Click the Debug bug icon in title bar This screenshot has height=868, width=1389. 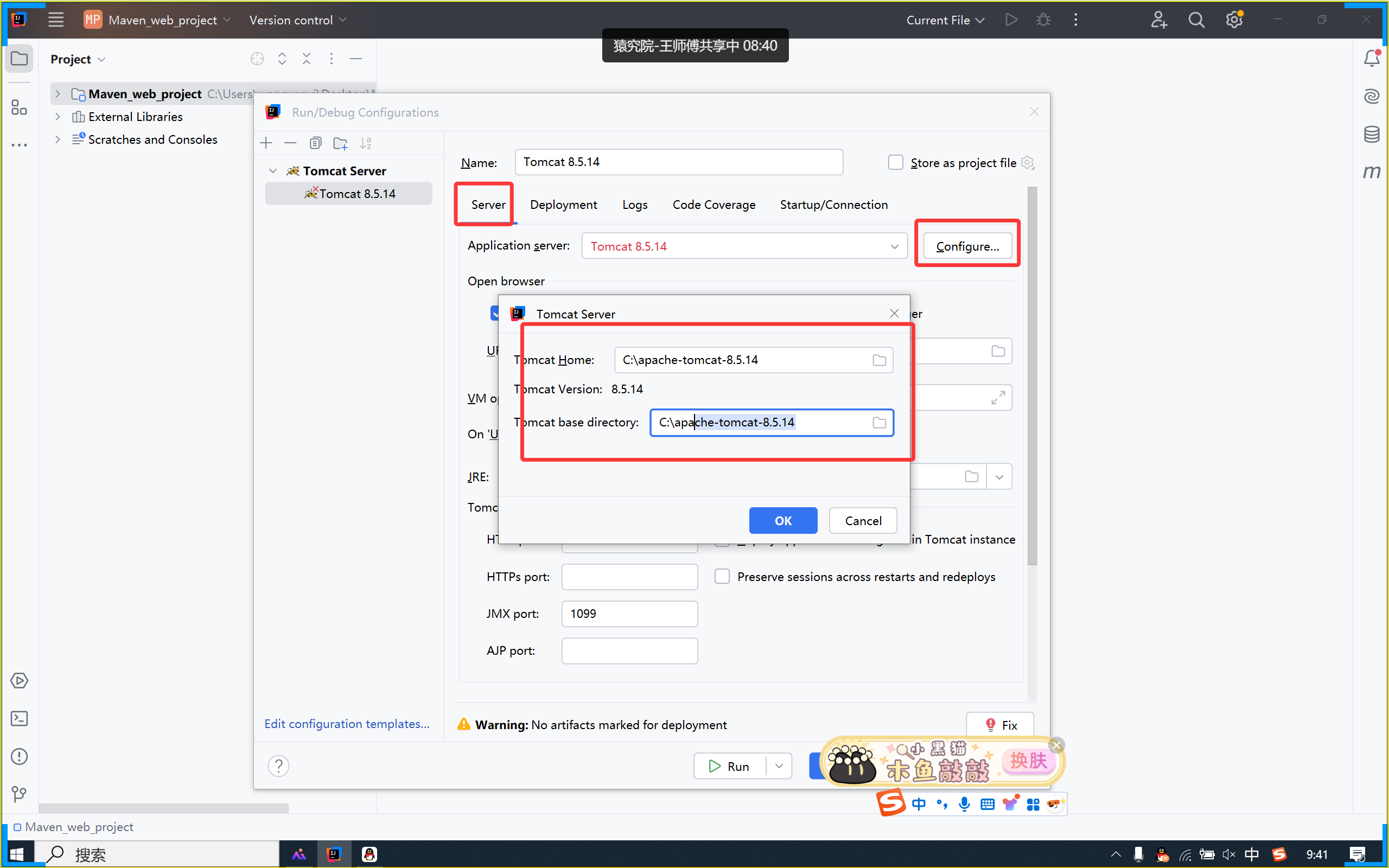tap(1043, 20)
